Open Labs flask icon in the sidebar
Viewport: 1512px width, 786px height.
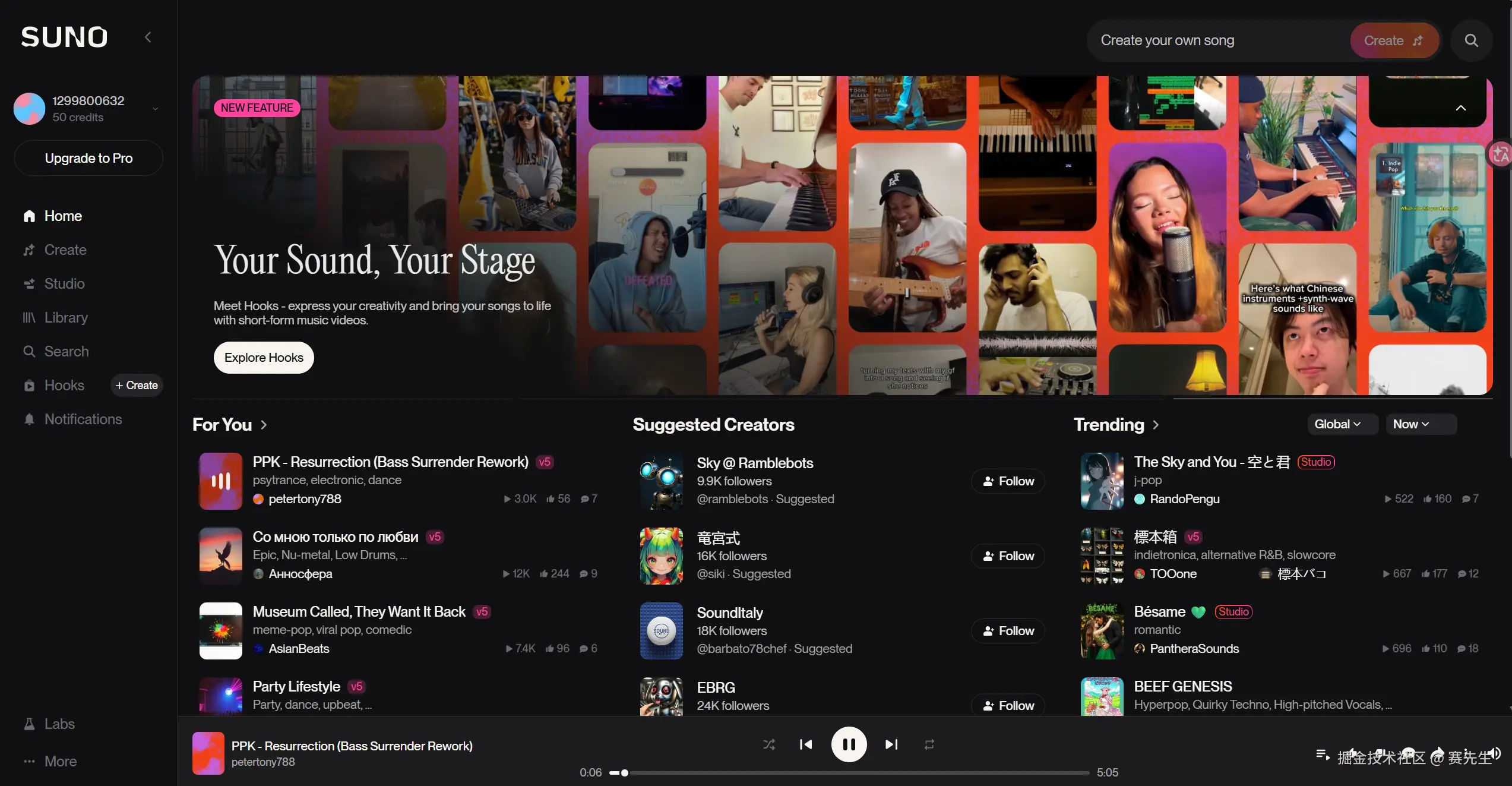(x=30, y=724)
